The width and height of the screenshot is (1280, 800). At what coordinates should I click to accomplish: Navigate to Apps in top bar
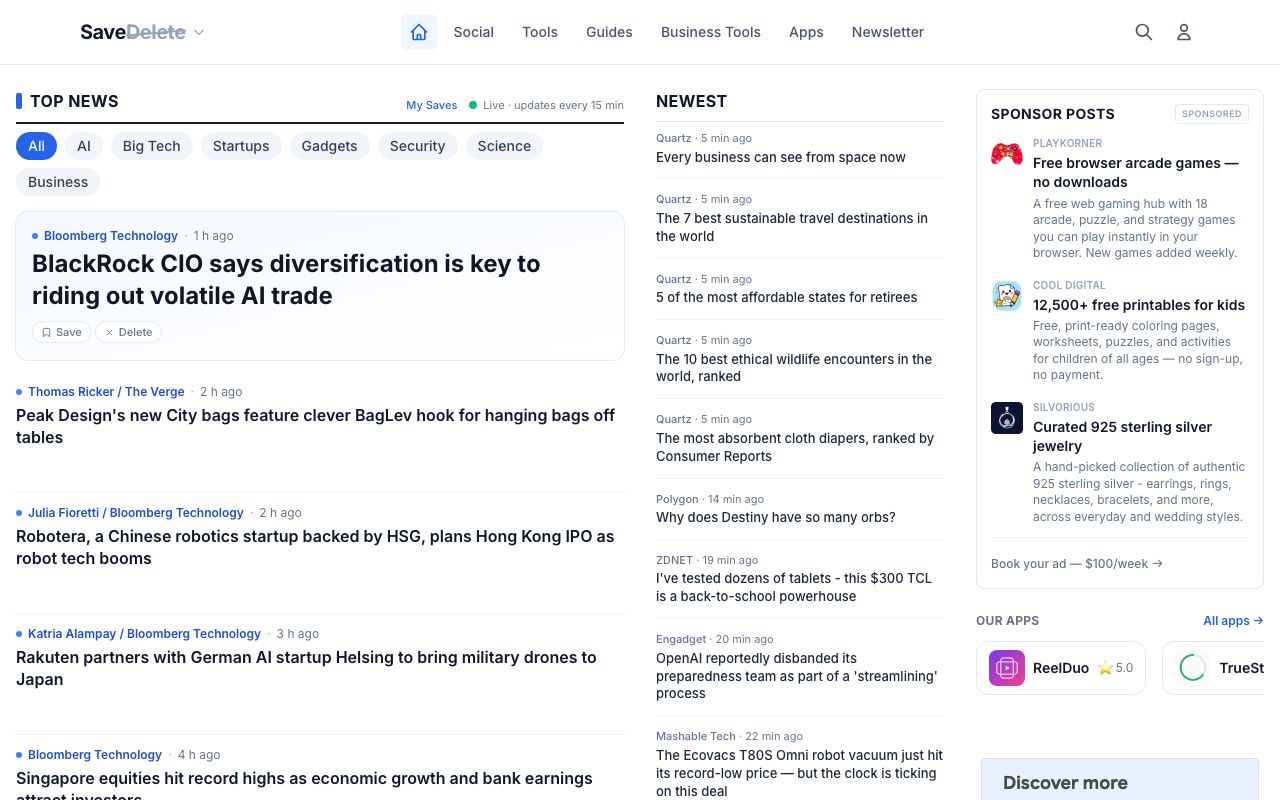[806, 32]
